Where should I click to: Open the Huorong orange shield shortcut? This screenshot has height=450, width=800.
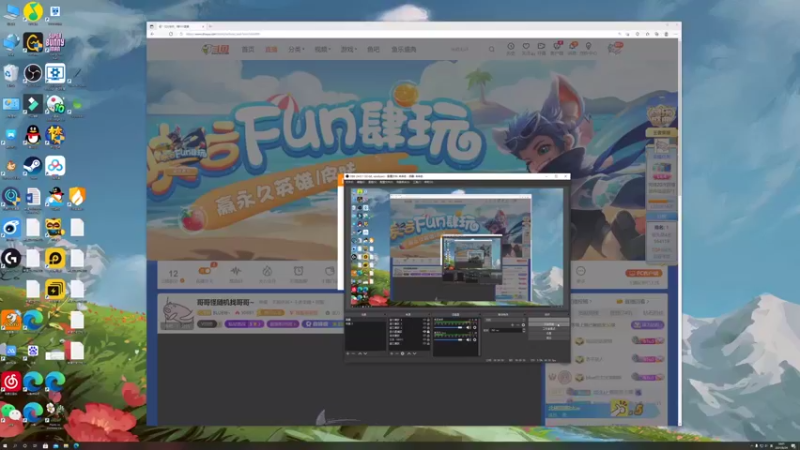tap(77, 196)
